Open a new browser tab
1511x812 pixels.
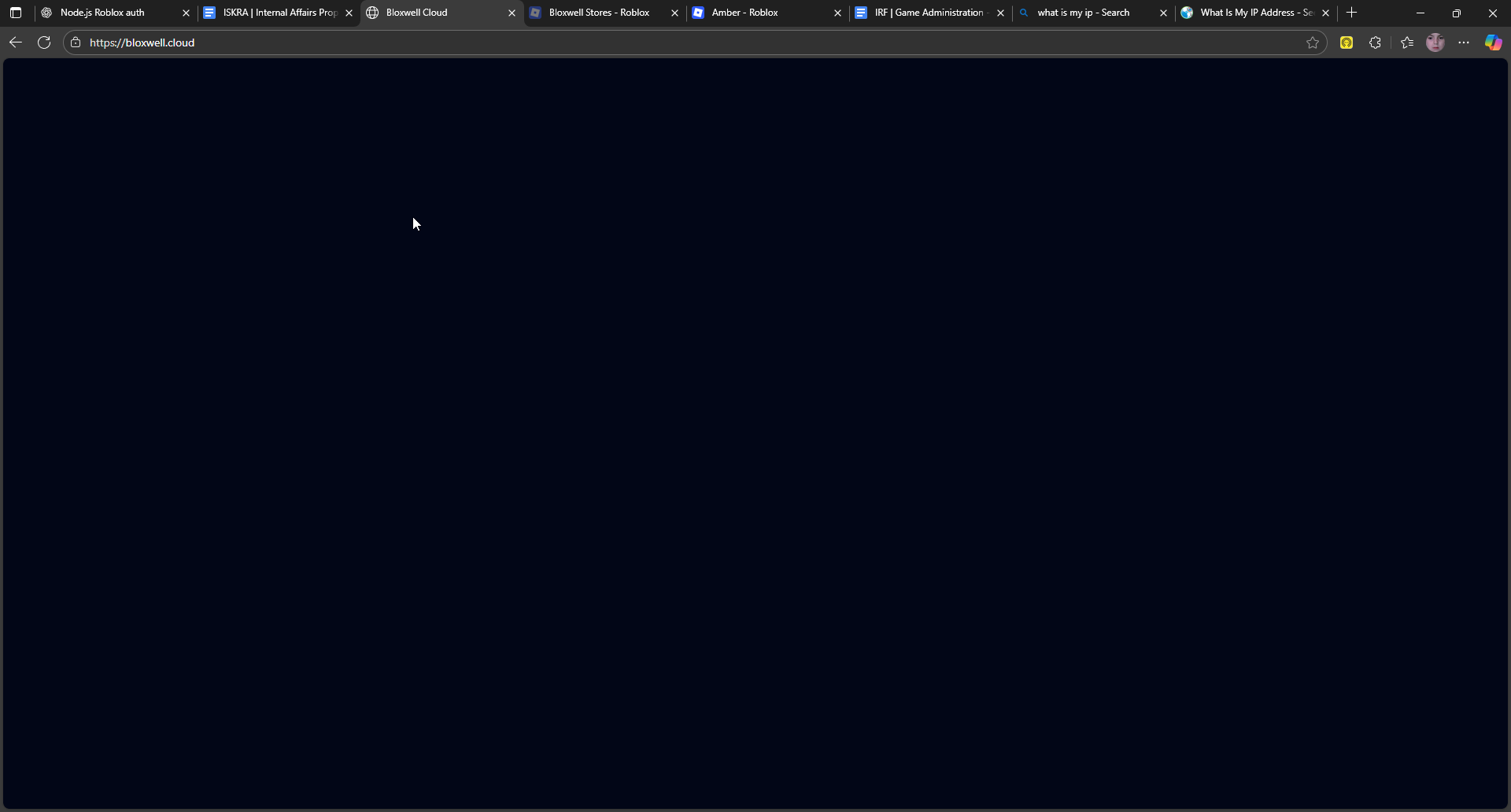point(1352,13)
